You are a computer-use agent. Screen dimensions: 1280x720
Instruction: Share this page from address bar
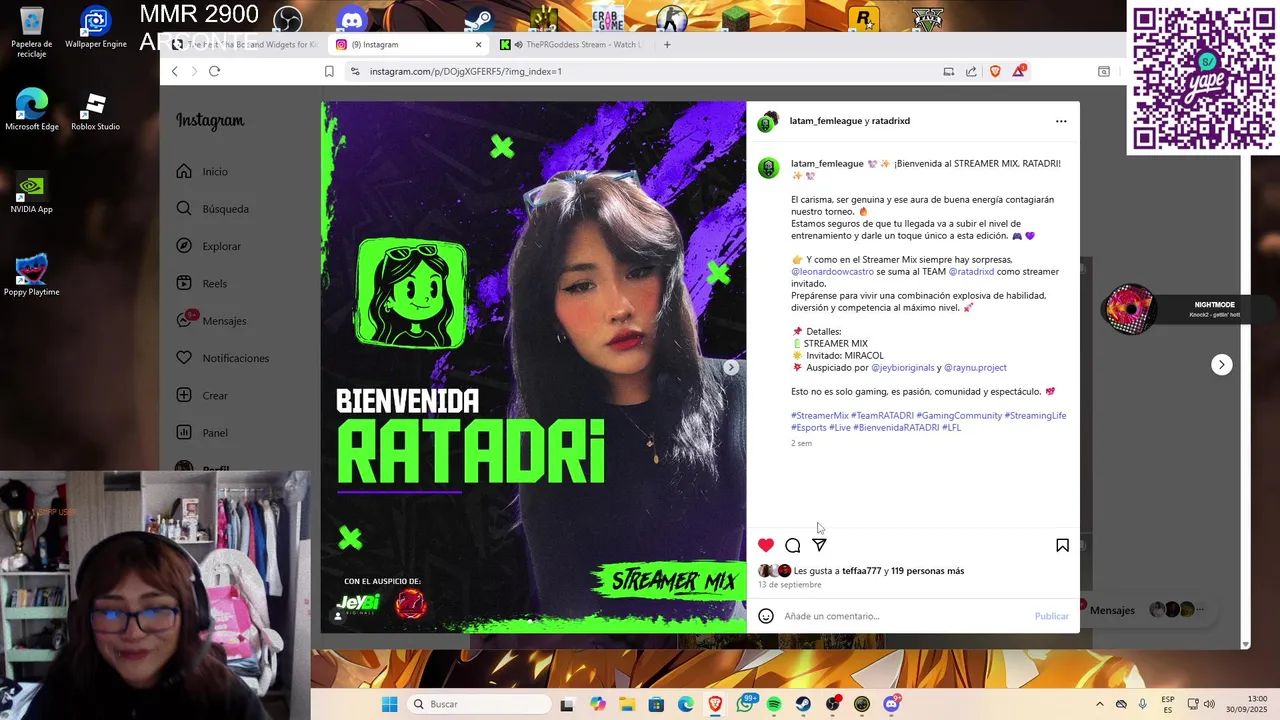click(x=971, y=71)
